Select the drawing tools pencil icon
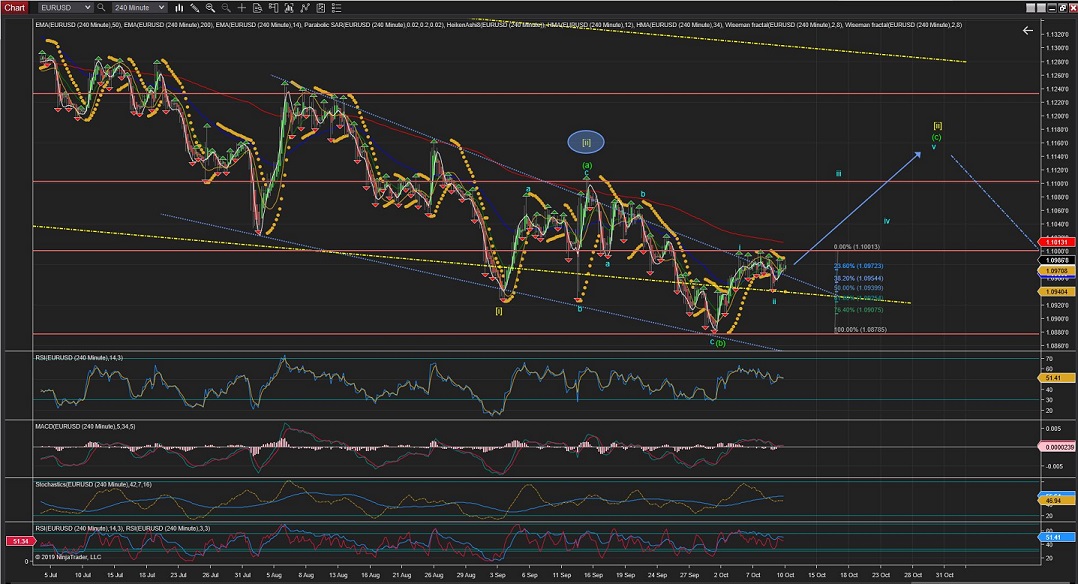This screenshot has height=584, width=1078. [x=195, y=7]
